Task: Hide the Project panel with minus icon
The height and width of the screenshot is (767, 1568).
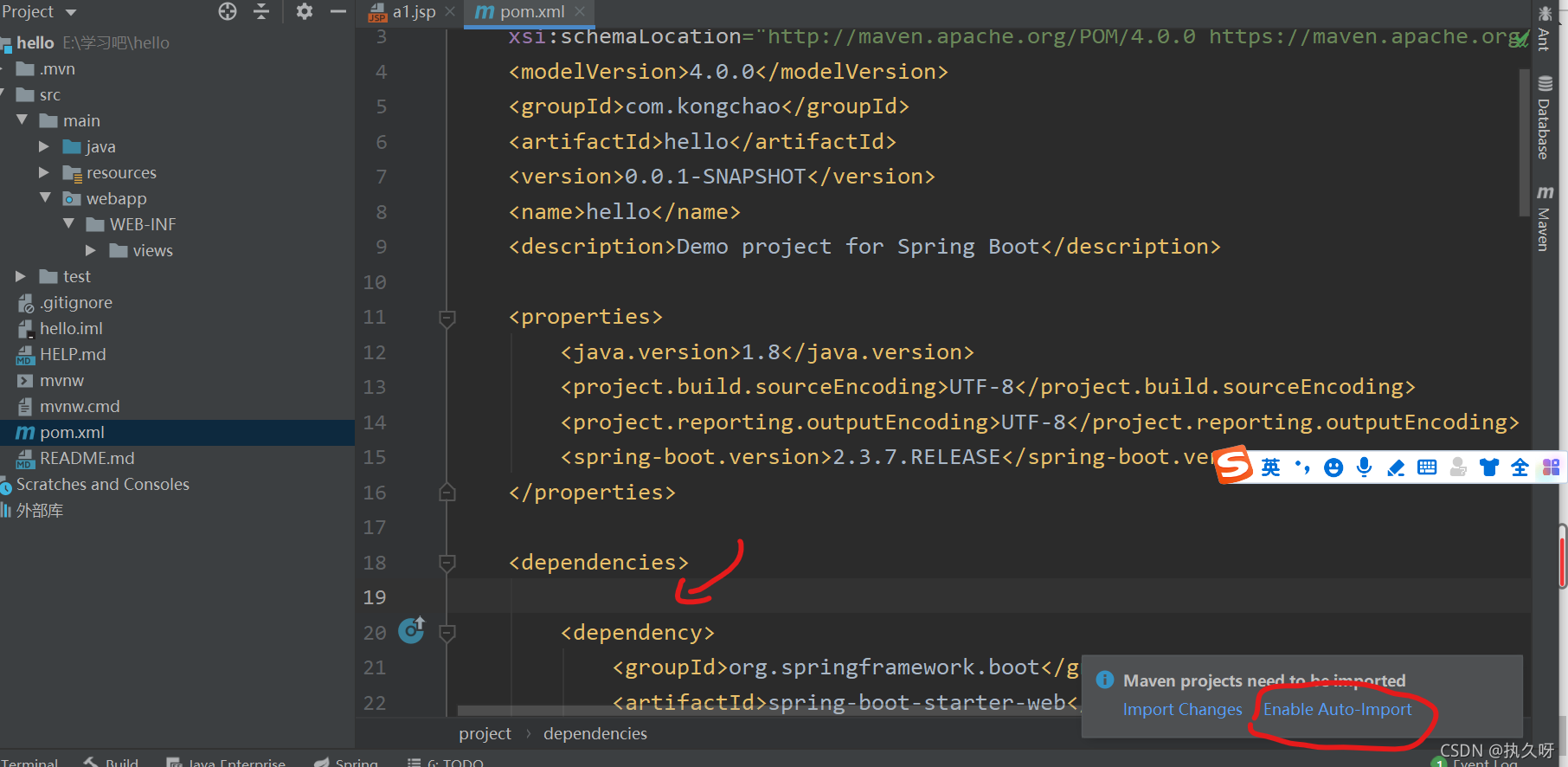Action: 338,11
